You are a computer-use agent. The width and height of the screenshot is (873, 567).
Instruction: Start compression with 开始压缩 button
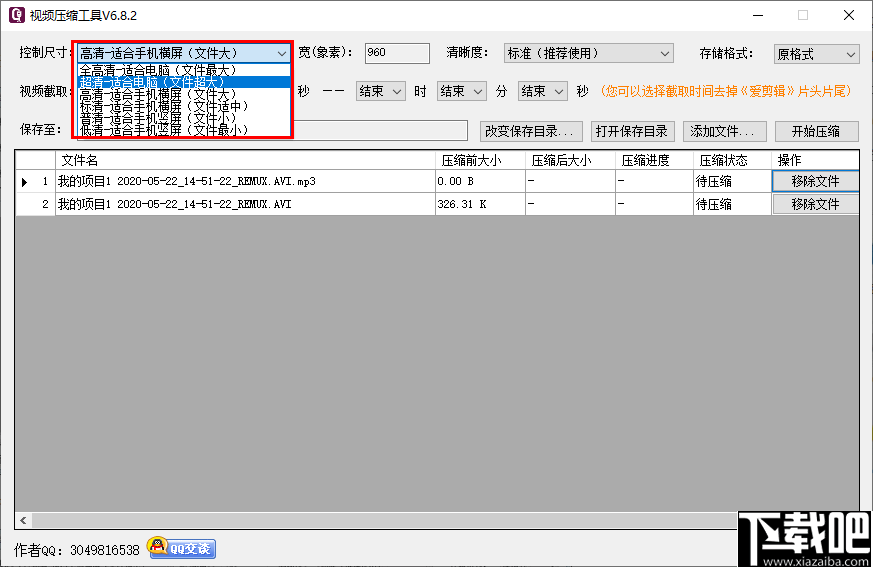[x=816, y=131]
